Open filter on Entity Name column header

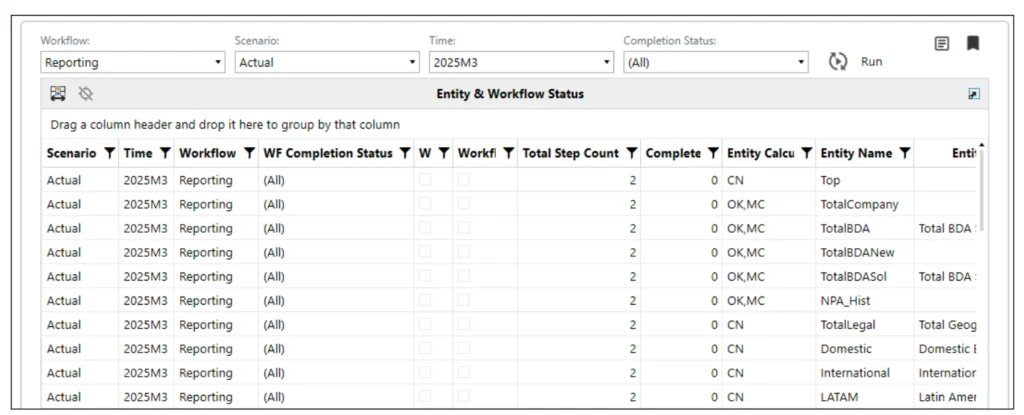[904, 154]
